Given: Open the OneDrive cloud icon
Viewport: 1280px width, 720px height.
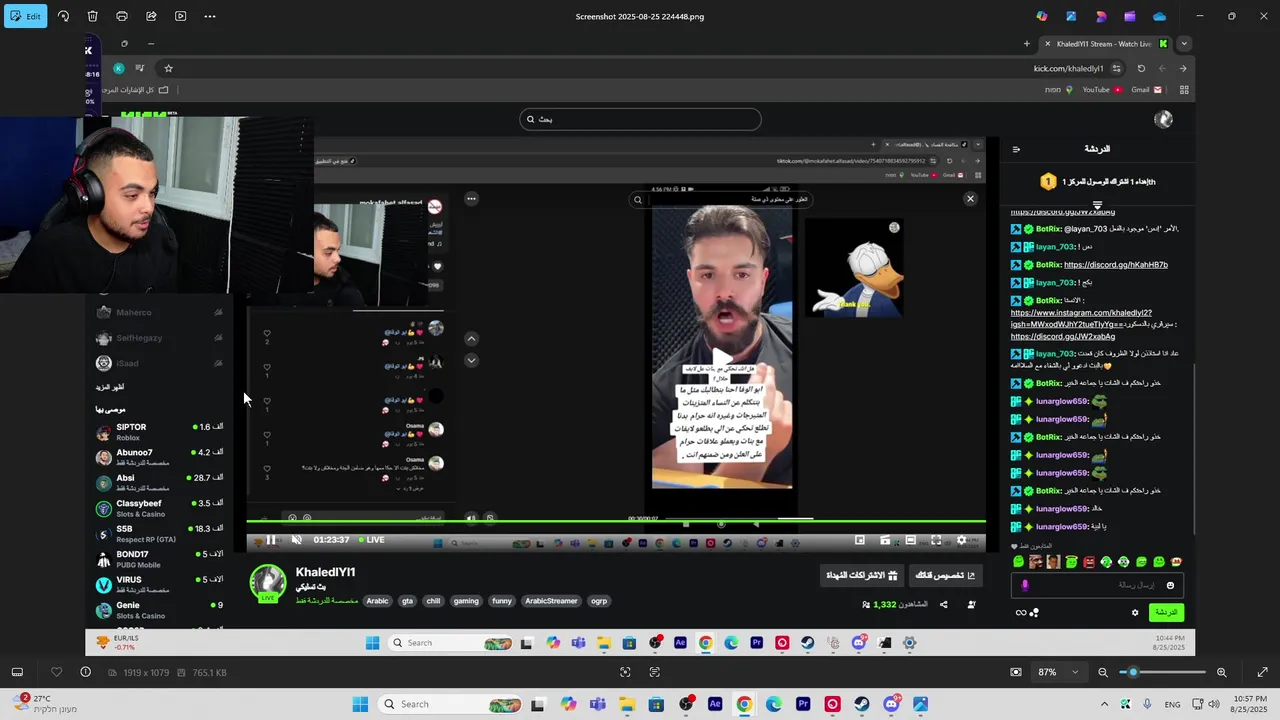Looking at the screenshot, I should coord(1159,16).
